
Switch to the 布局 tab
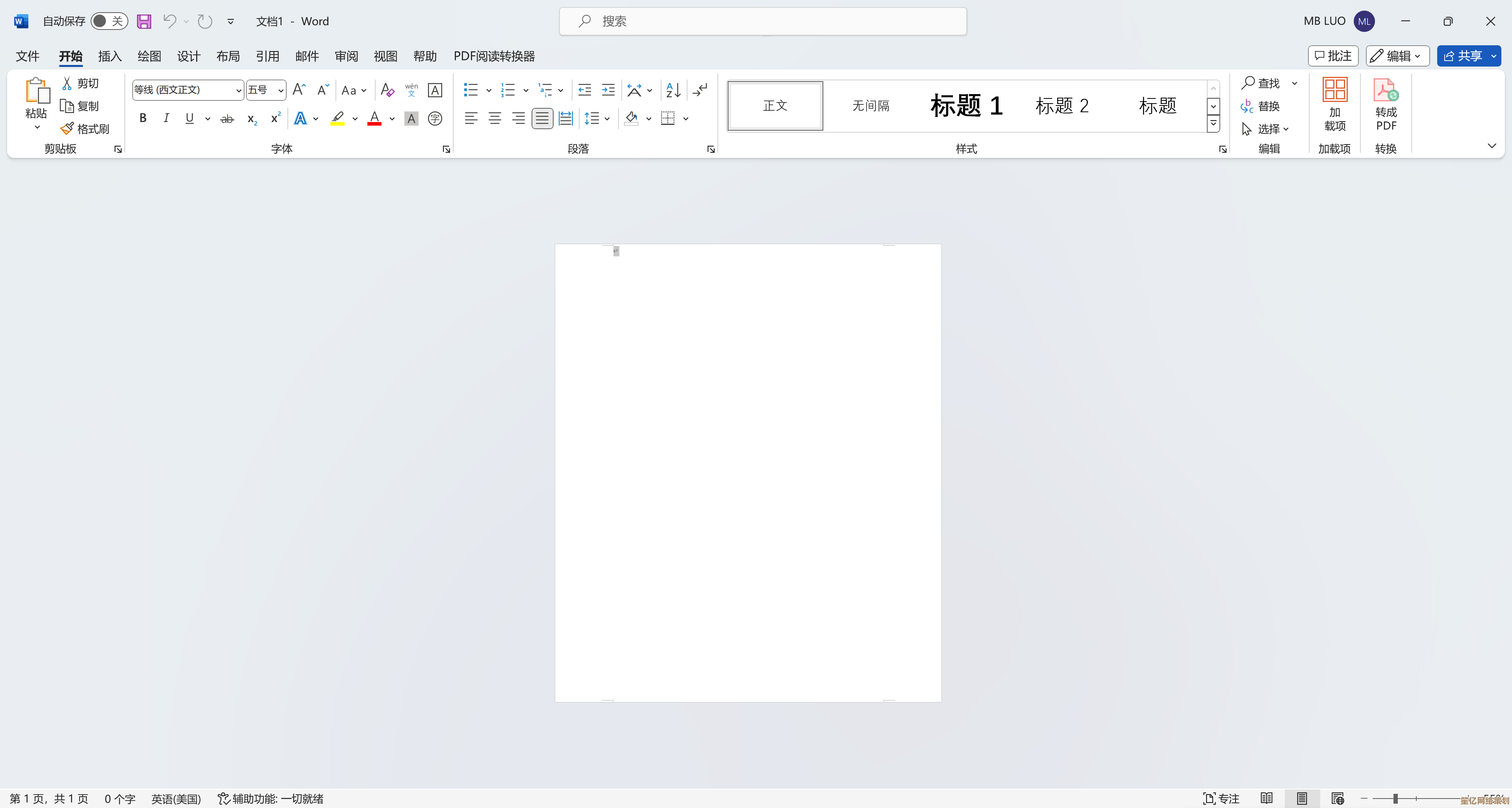coord(228,56)
